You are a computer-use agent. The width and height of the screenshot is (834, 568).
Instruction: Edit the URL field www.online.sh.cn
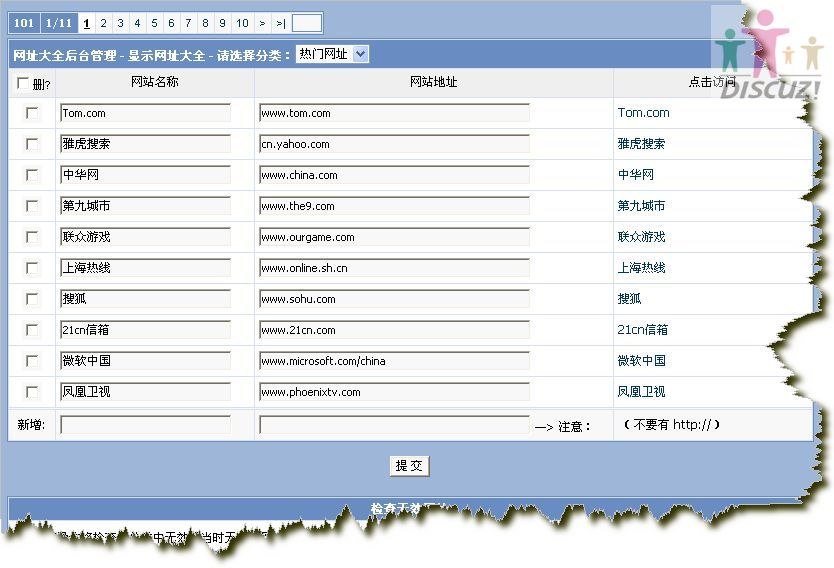pos(394,268)
